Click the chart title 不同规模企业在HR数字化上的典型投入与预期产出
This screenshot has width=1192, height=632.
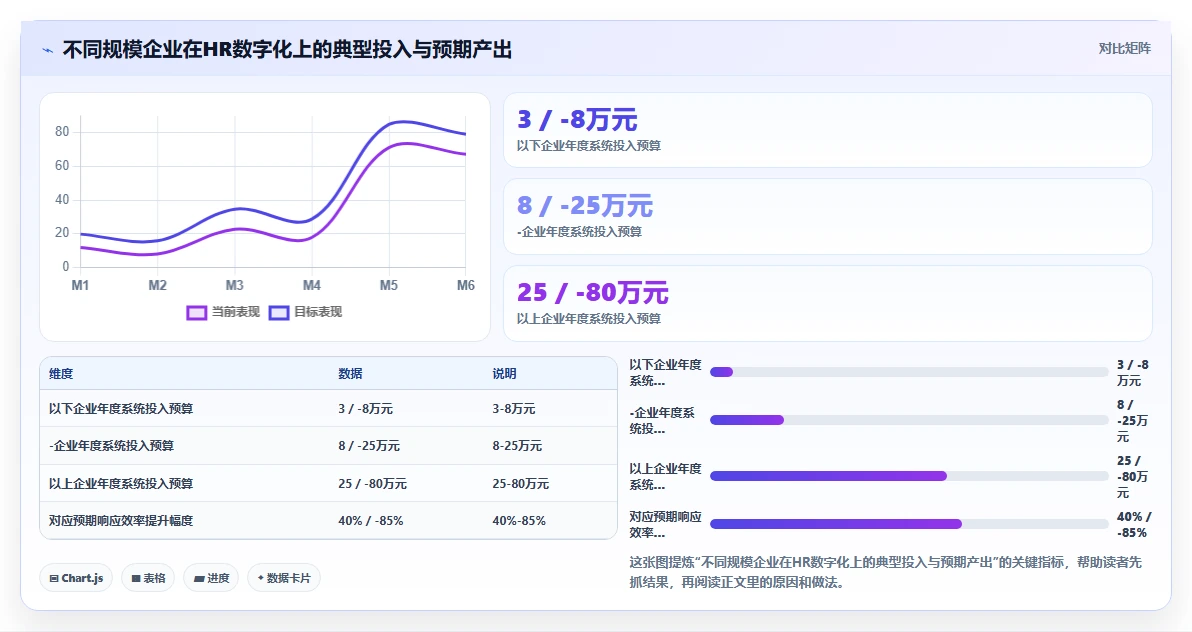click(x=287, y=50)
